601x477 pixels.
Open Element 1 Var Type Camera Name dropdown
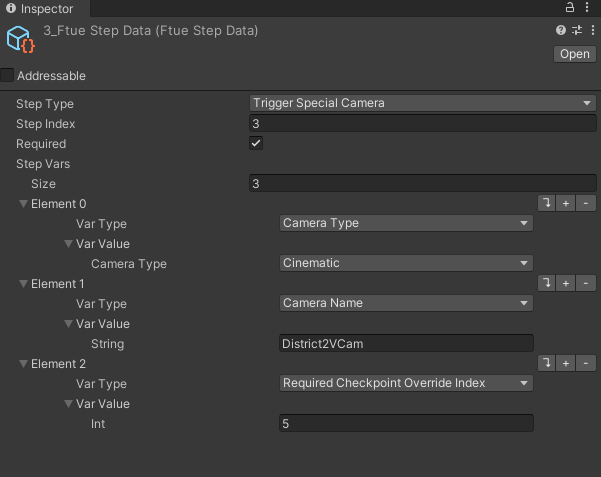pos(406,303)
